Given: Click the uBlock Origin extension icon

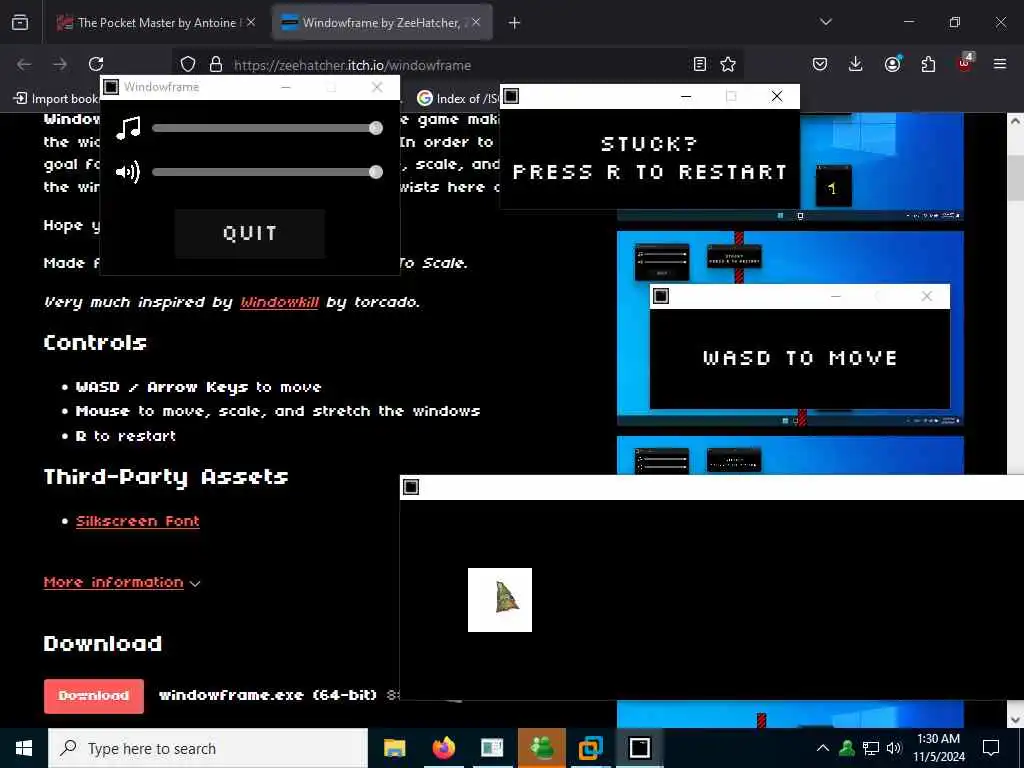Looking at the screenshot, I should click(964, 63).
